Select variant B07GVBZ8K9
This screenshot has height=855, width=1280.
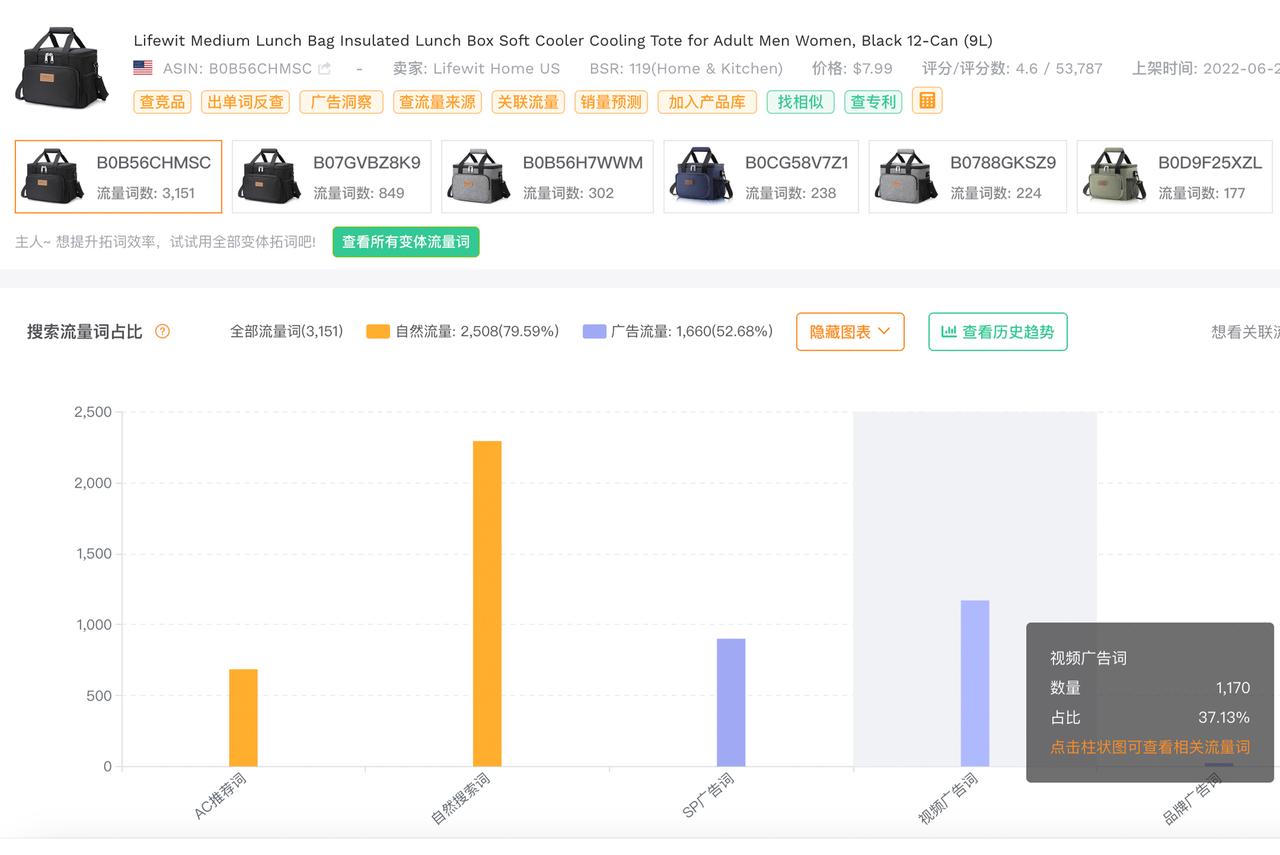click(x=332, y=177)
